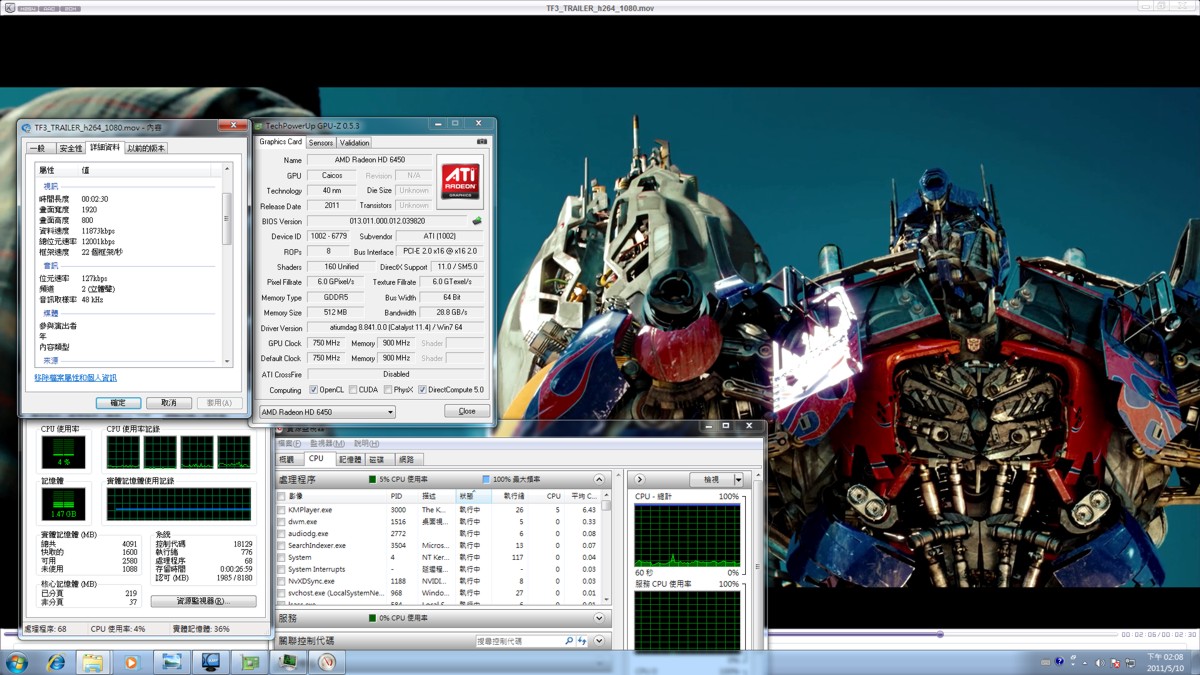The width and height of the screenshot is (1200, 675).
Task: Toggle the PhysX checkbox in GPU-Z
Action: [x=388, y=390]
